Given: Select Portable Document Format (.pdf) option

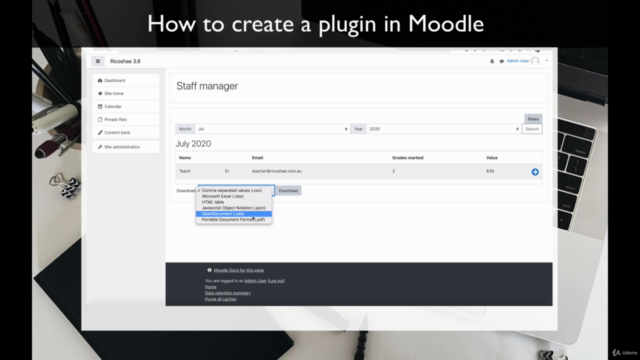Looking at the screenshot, I should [x=234, y=220].
